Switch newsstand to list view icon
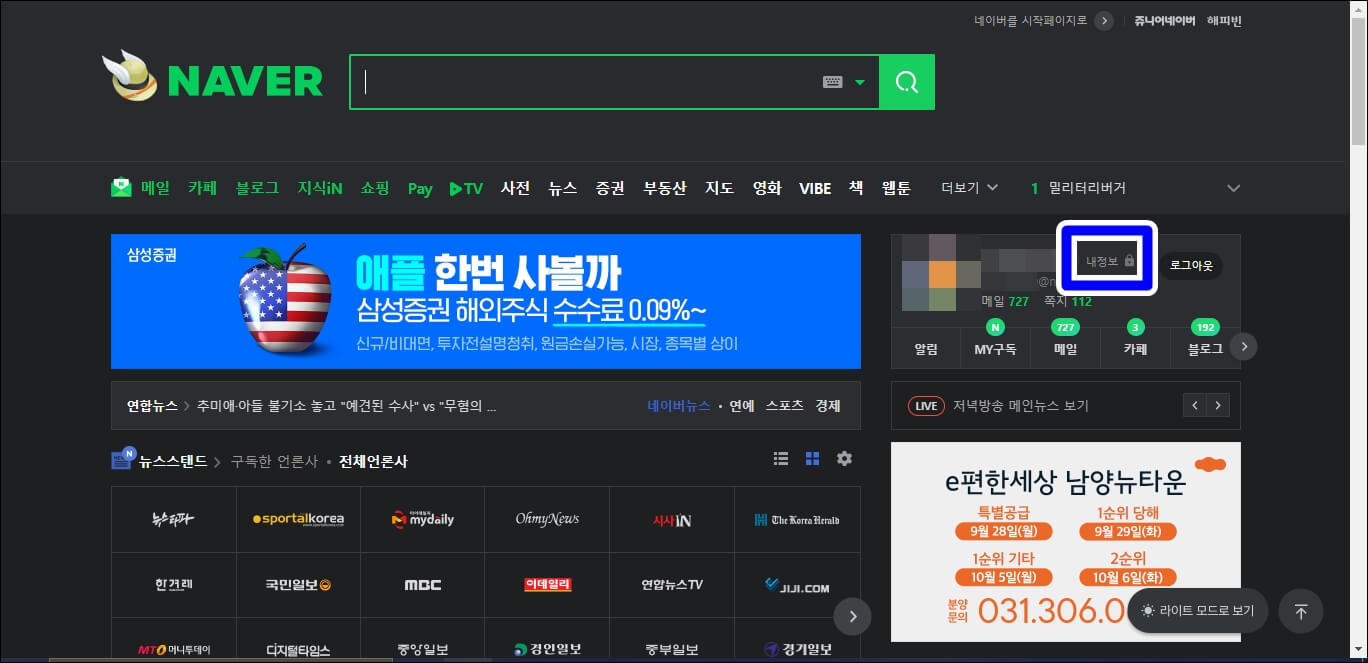The width and height of the screenshot is (1368, 663). click(781, 459)
